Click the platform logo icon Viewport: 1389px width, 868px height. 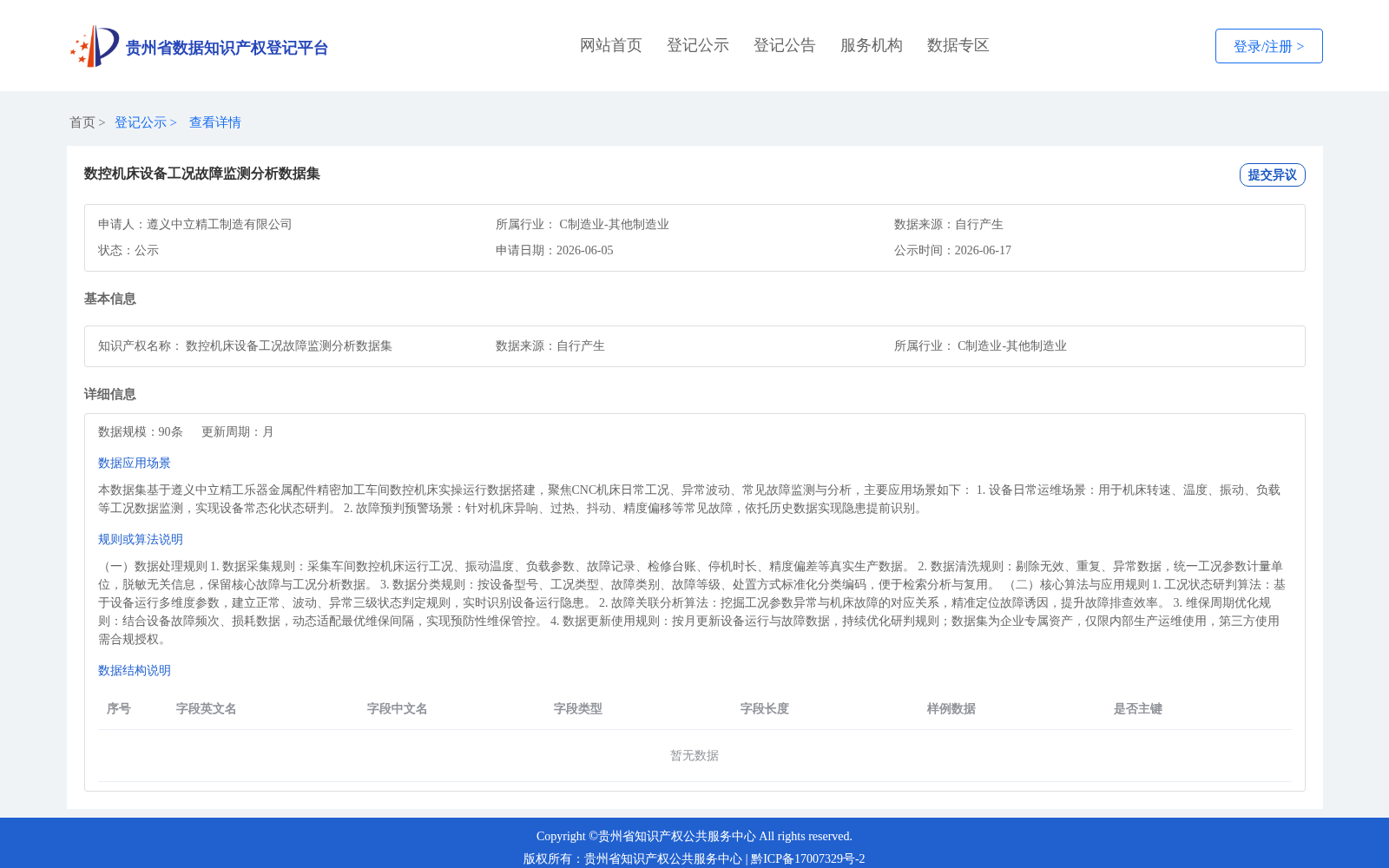(94, 46)
